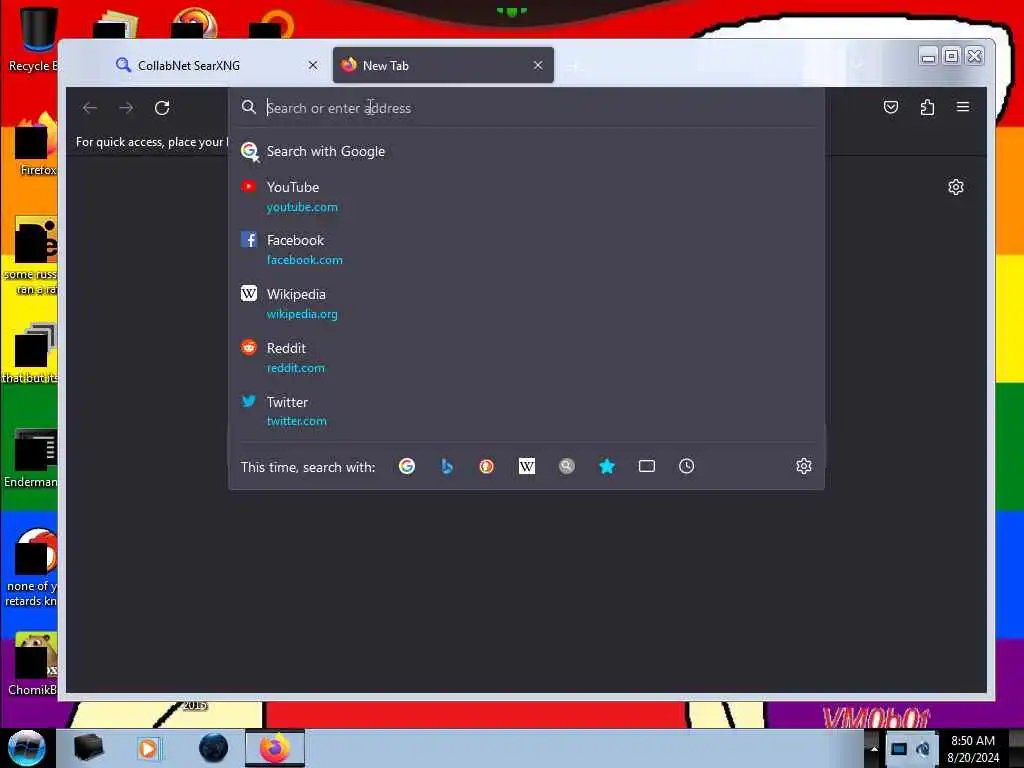
Task: Click the magnifier icon in address bar
Action: (248, 107)
